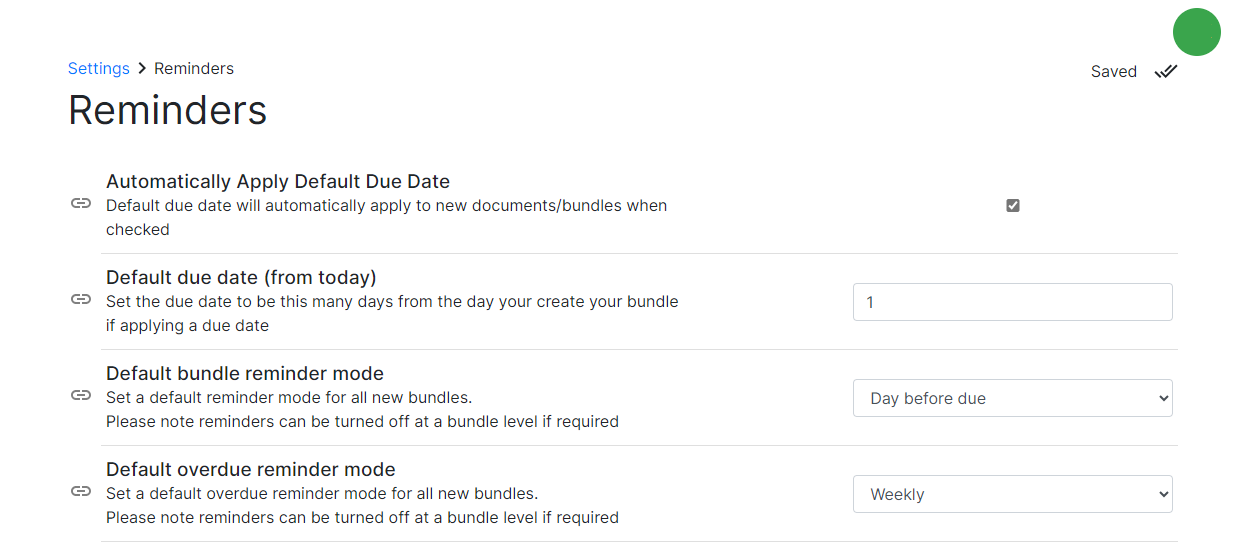Click description text about days from bundle creation

392,313
